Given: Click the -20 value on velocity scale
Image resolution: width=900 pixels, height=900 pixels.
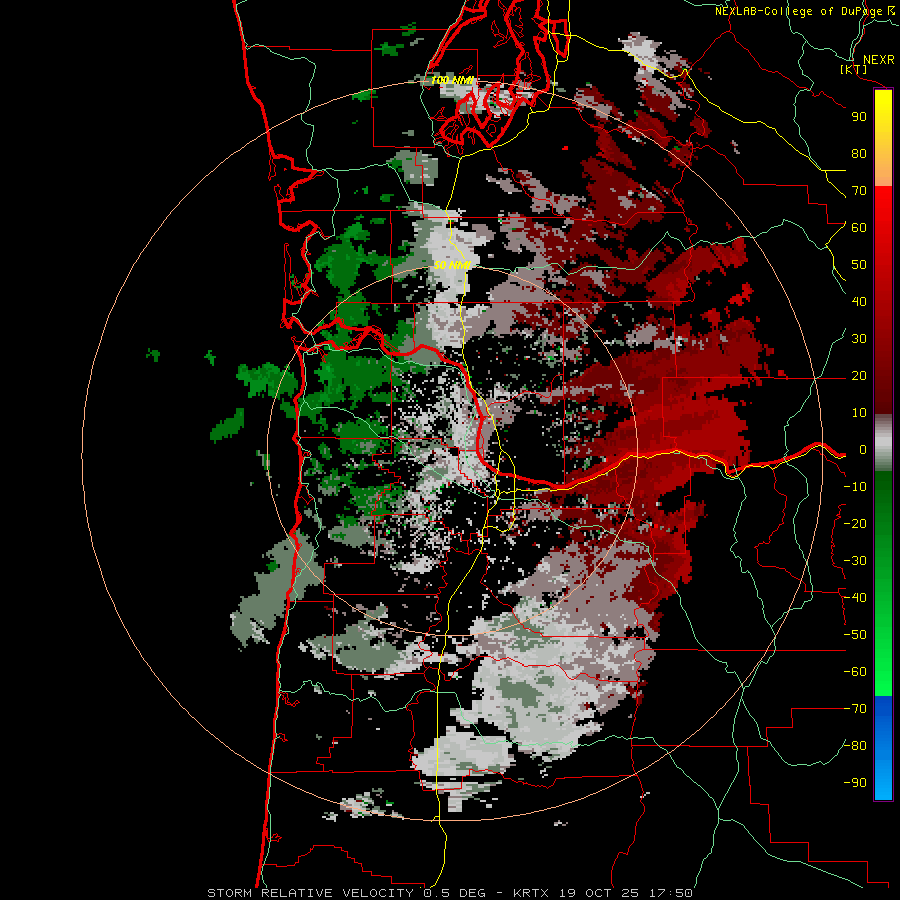Looking at the screenshot, I should pyautogui.click(x=855, y=524).
